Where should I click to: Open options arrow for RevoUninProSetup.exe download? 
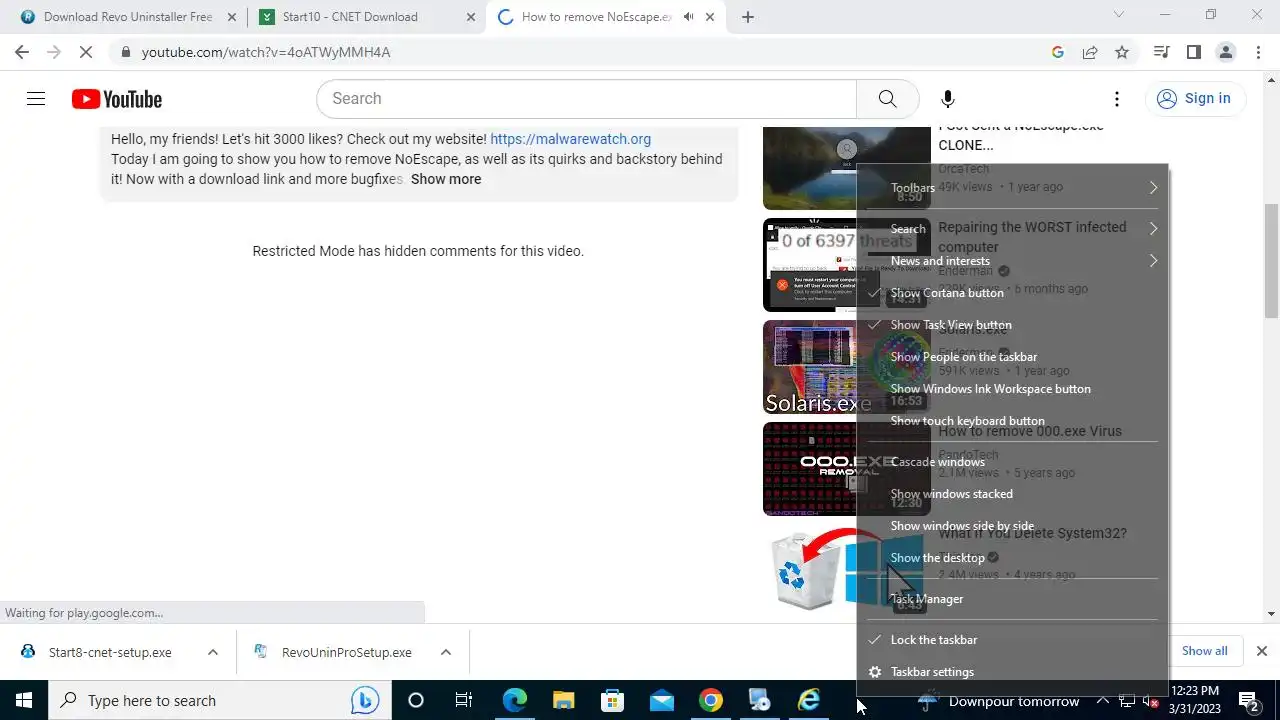coord(445,652)
